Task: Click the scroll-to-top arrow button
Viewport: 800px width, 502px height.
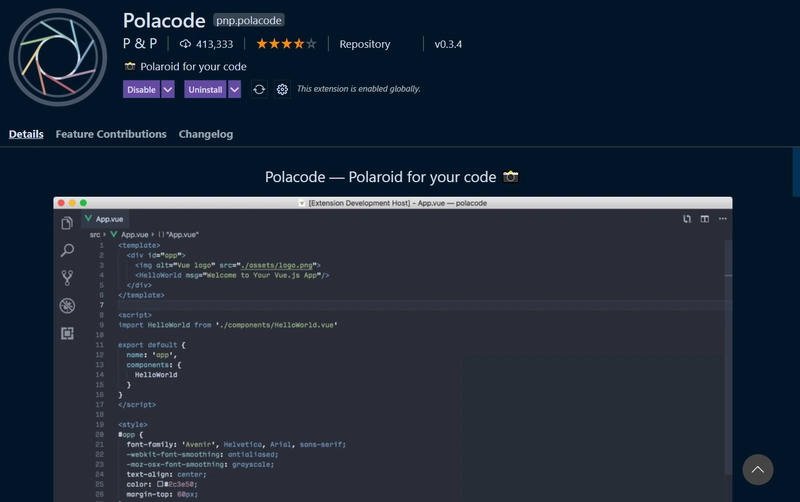Action: [x=758, y=469]
